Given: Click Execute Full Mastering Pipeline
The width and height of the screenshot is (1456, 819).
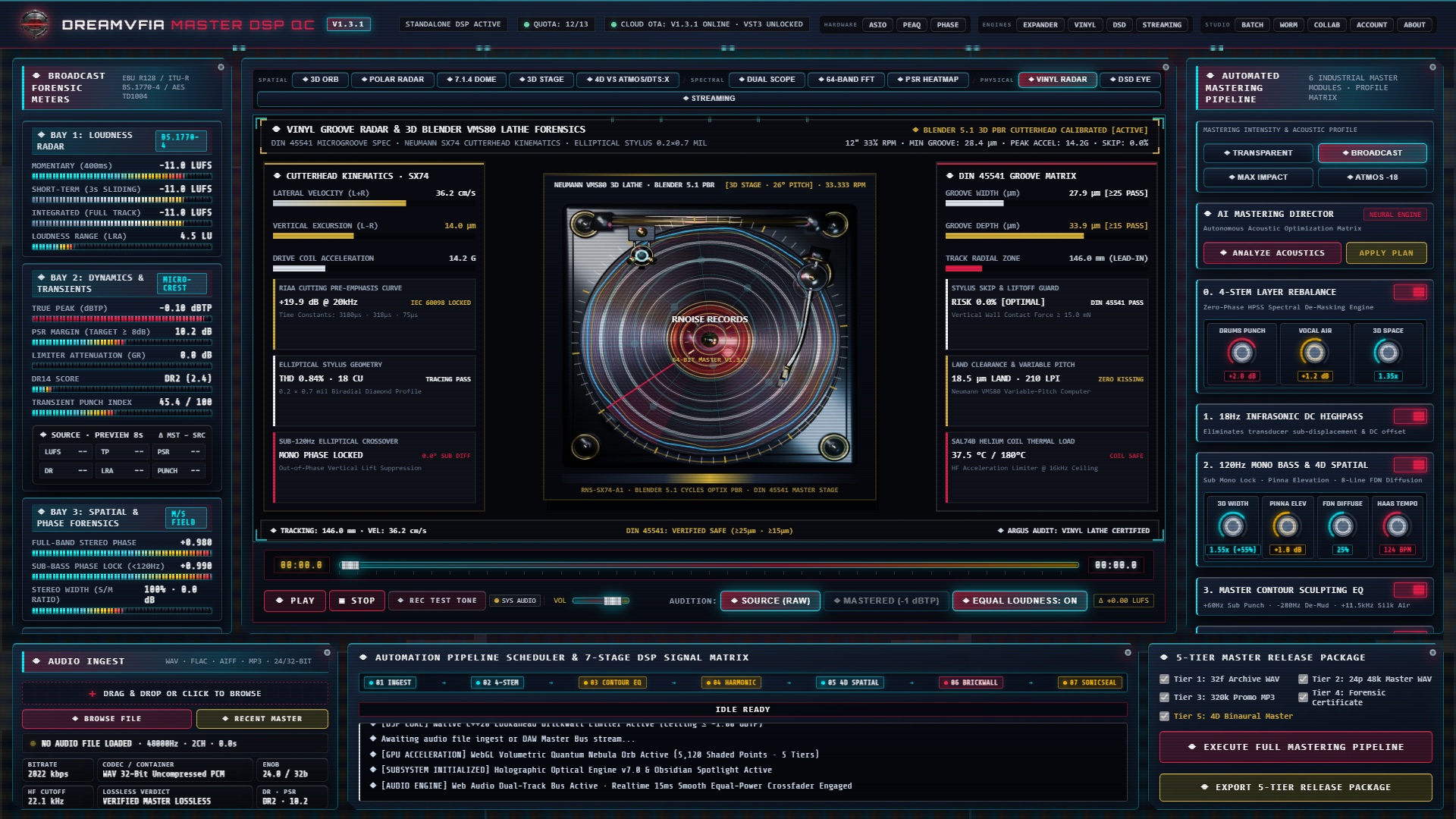Looking at the screenshot, I should (x=1295, y=747).
